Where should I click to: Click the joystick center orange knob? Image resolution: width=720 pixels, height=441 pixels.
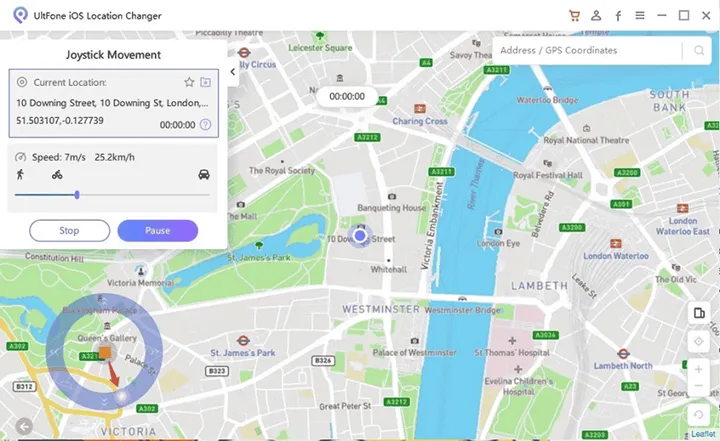coord(105,352)
